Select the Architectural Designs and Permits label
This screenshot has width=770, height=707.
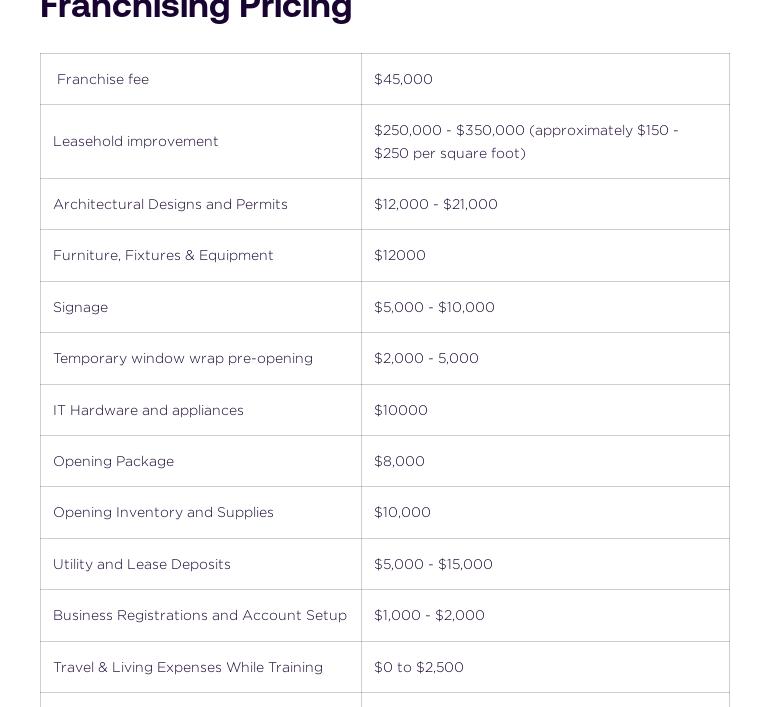pyautogui.click(x=170, y=204)
